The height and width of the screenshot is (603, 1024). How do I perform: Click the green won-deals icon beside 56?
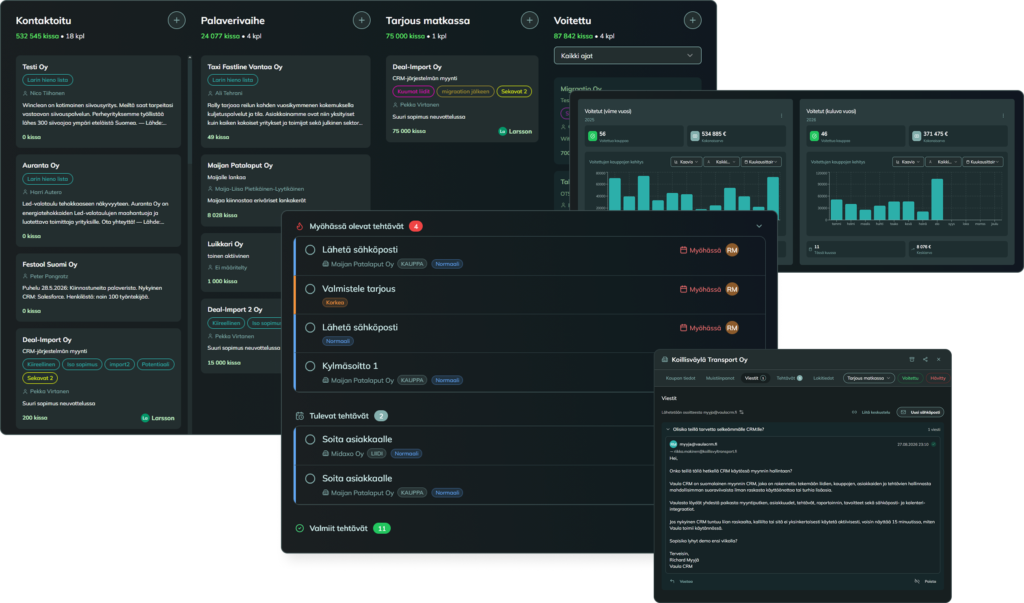[592, 136]
